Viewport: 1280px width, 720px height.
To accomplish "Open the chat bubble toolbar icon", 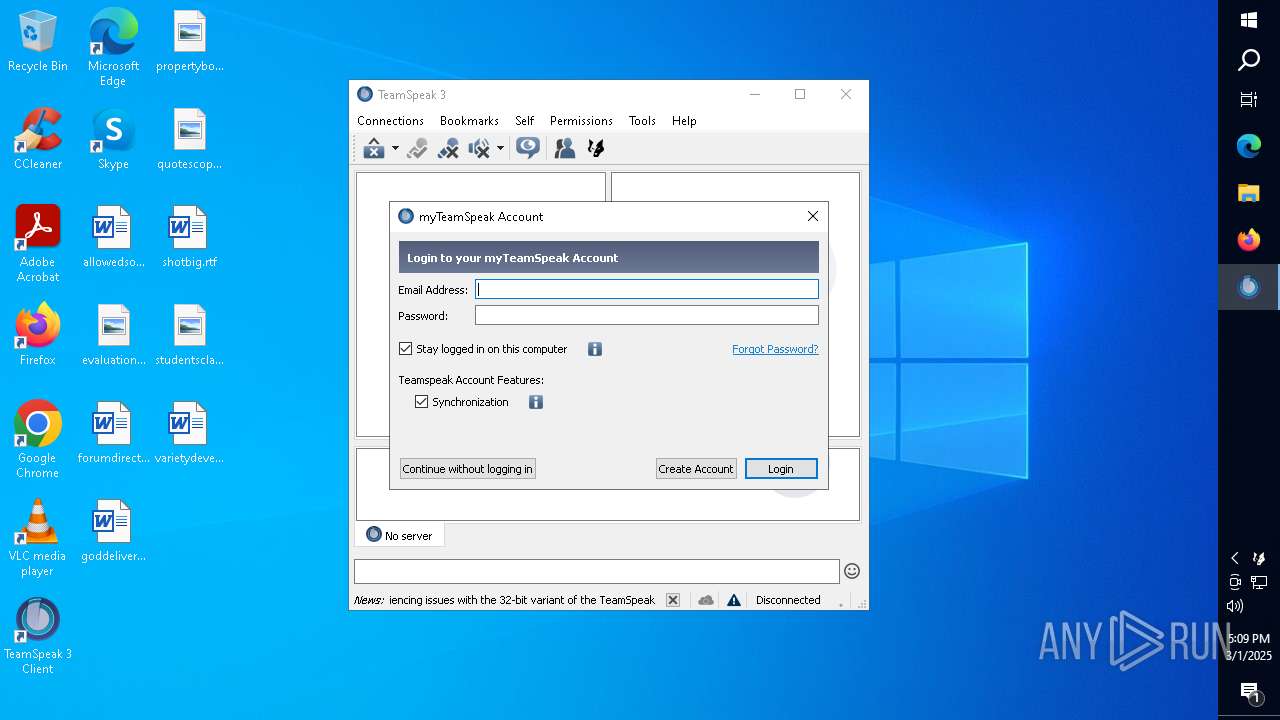I will pyautogui.click(x=528, y=148).
